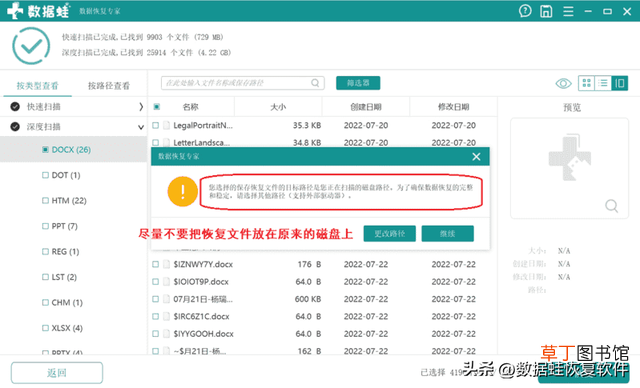Select the $IYYGOOH.docx file name
Viewport: 640px width, 388px height.
click(203, 334)
